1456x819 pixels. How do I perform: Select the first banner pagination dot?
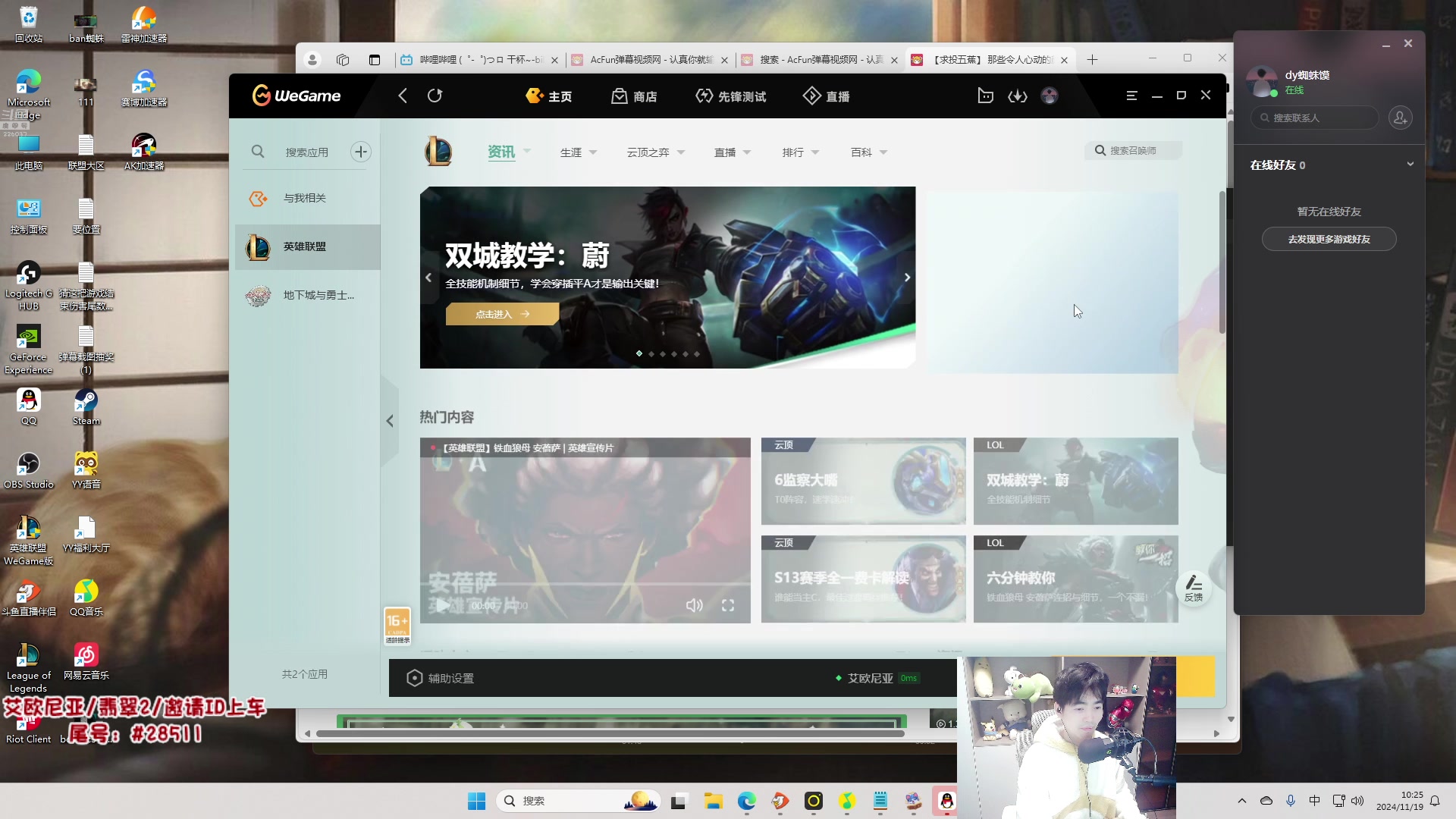pyautogui.click(x=639, y=353)
